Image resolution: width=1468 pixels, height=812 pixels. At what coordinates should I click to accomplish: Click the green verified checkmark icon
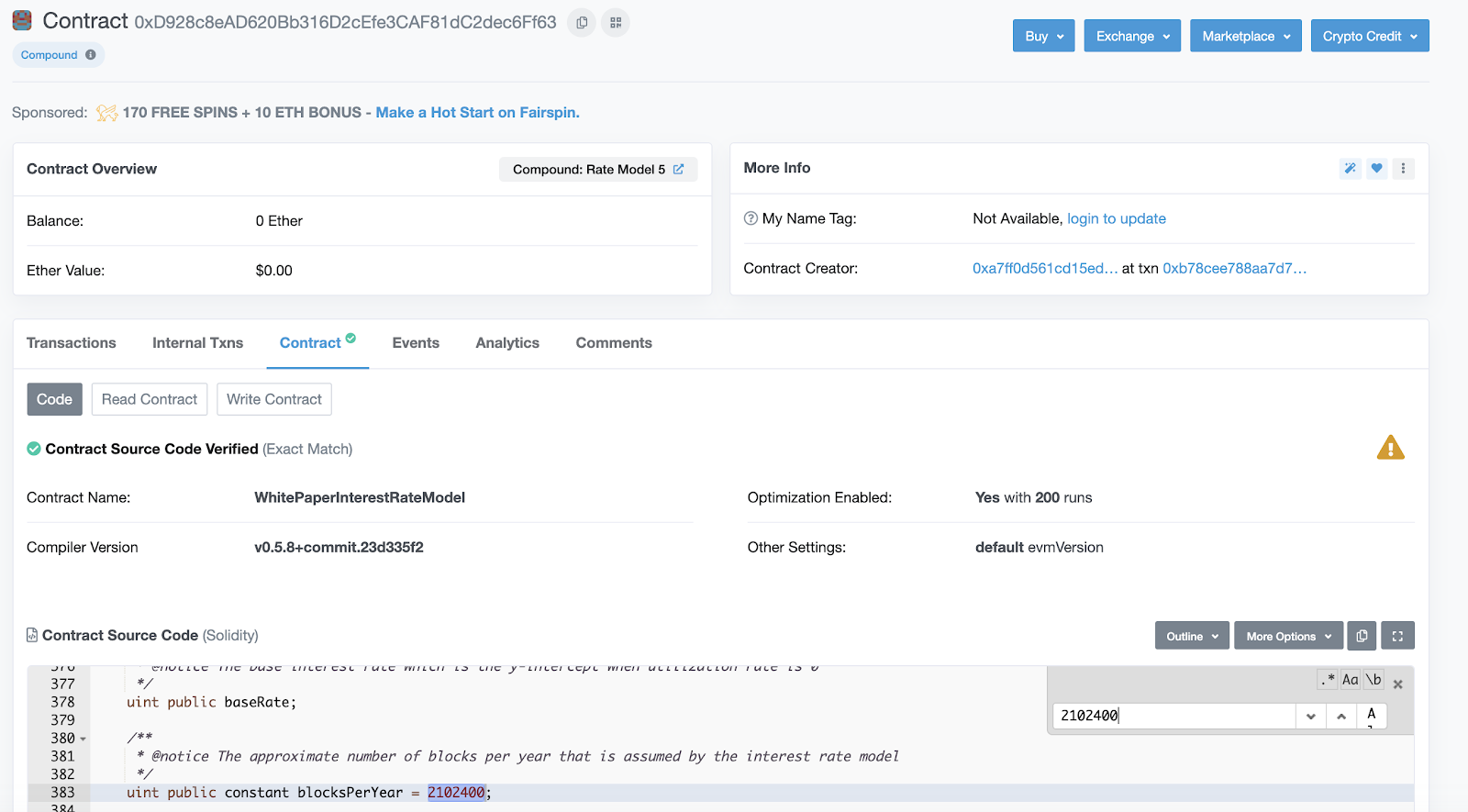(34, 449)
